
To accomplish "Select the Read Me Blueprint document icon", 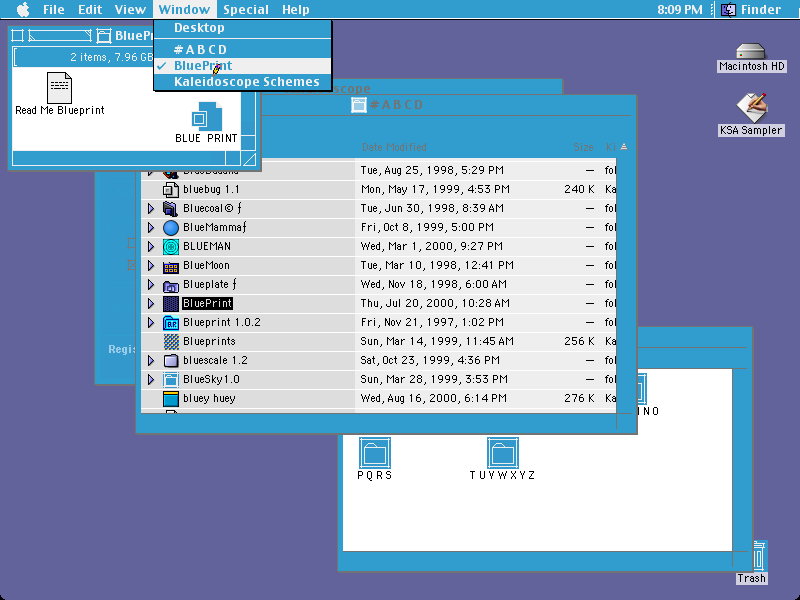I will click(x=59, y=88).
